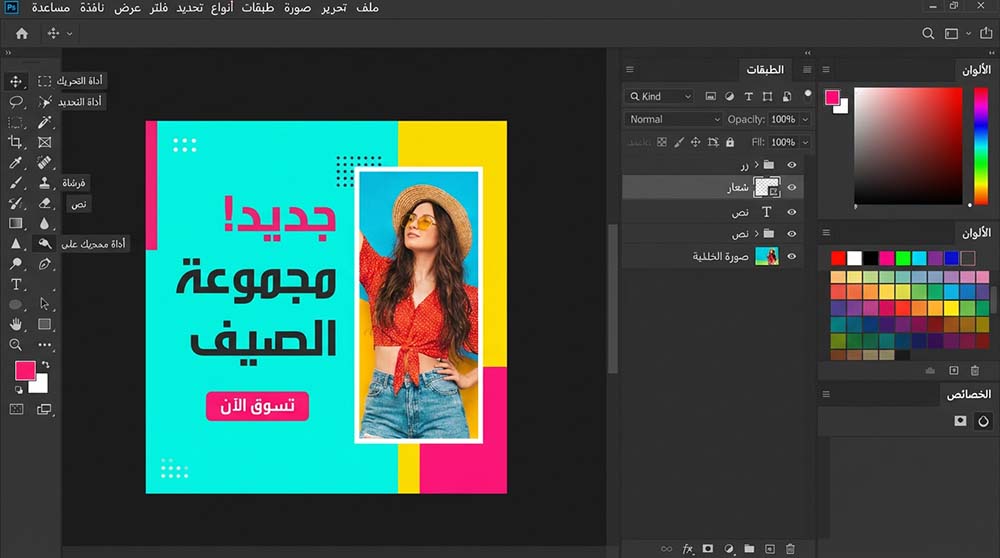Toggle Quick Mask mode icon
1000x558 pixels.
(x=16, y=409)
